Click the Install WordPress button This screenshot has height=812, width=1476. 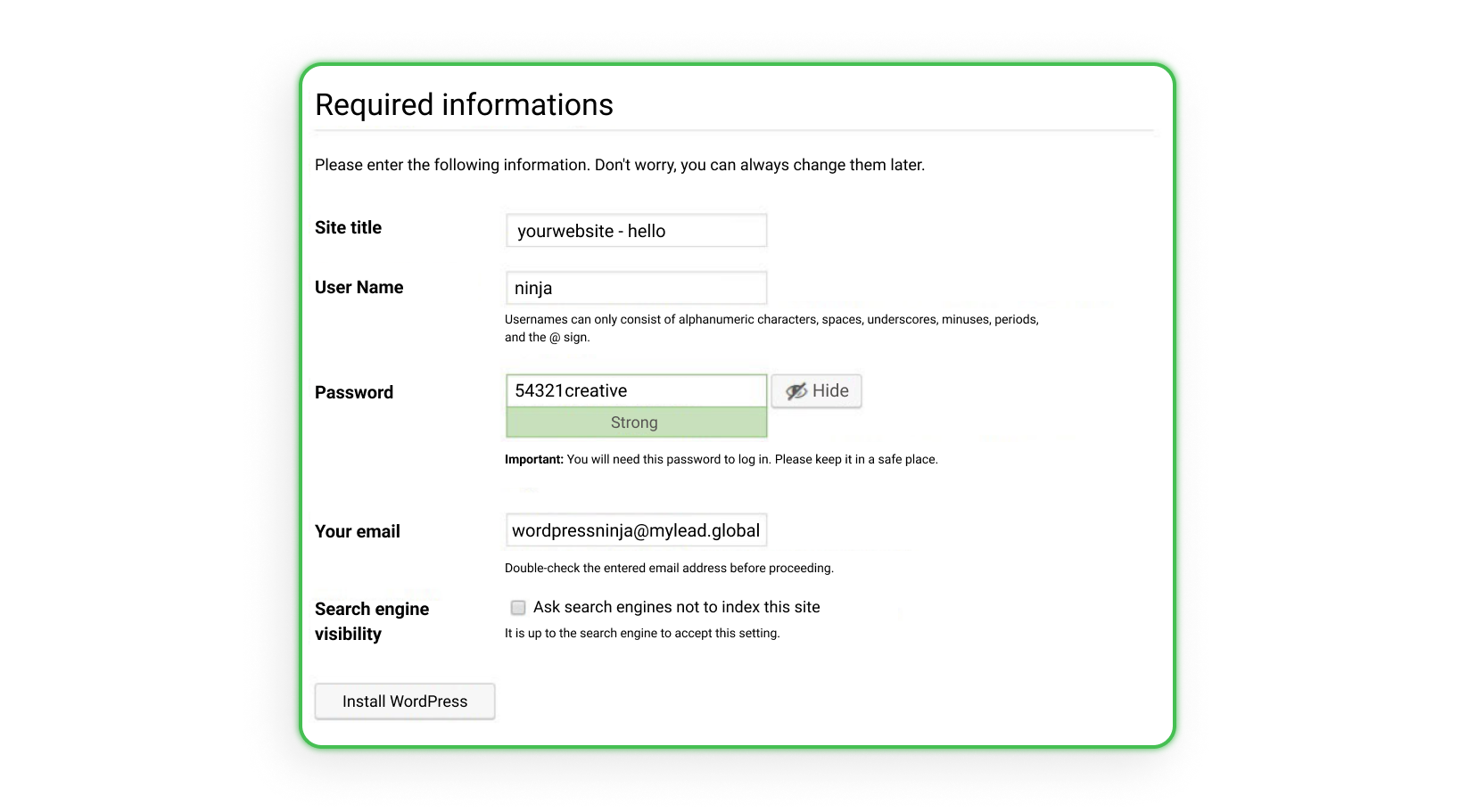(405, 701)
